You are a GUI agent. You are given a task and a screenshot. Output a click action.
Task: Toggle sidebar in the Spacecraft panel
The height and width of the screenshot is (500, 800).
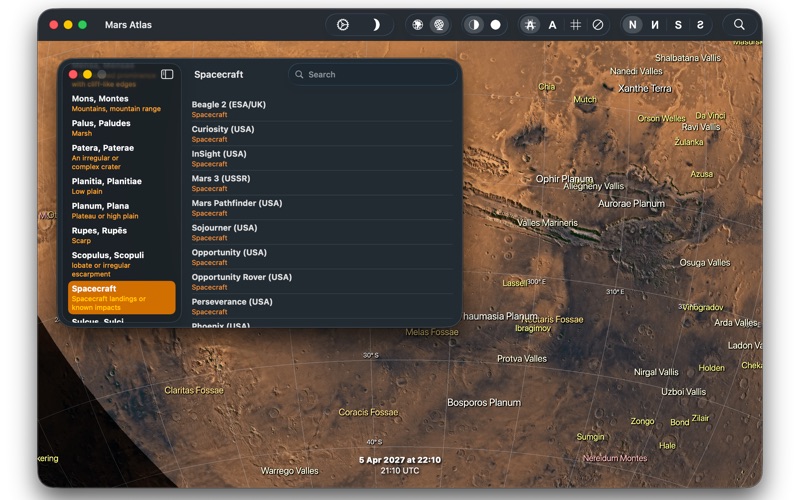(167, 74)
